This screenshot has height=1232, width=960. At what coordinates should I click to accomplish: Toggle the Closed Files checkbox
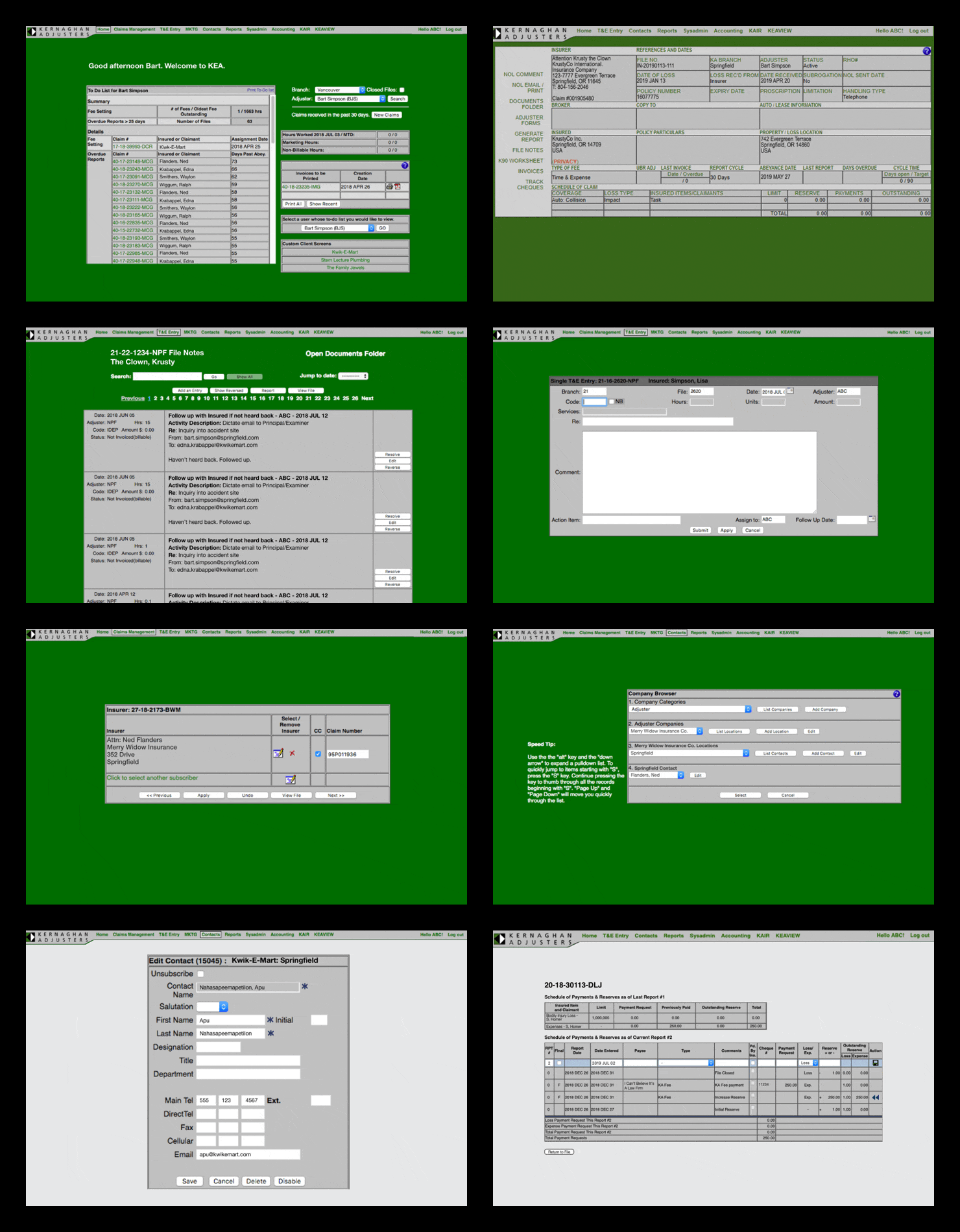402,89
